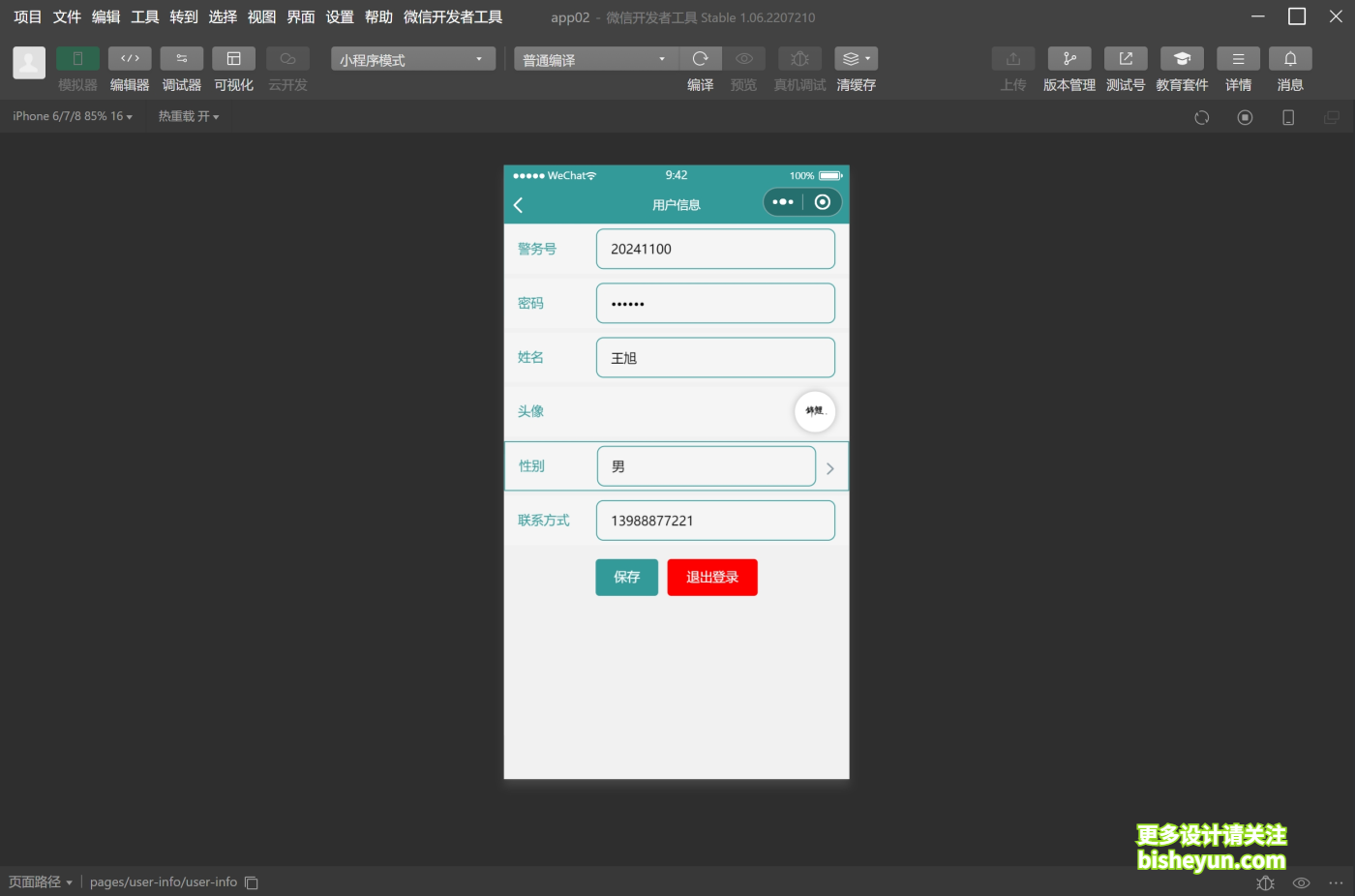Open the mini program mode dropdown
The width and height of the screenshot is (1355, 896).
(413, 59)
